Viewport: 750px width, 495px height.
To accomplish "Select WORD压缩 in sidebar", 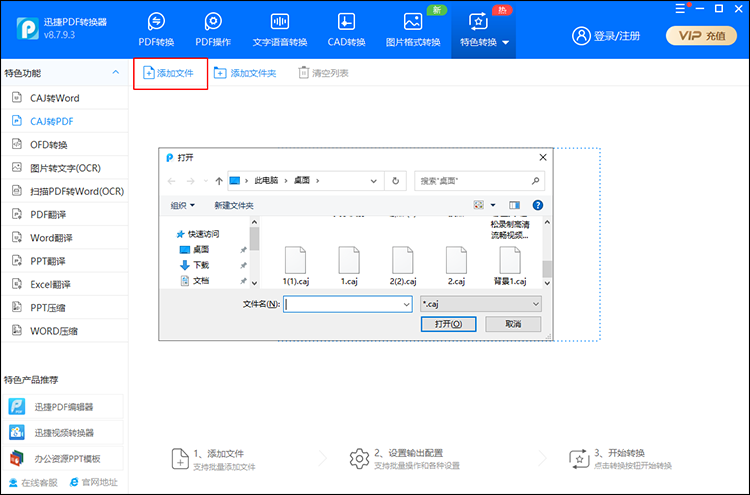I will [x=65, y=331].
